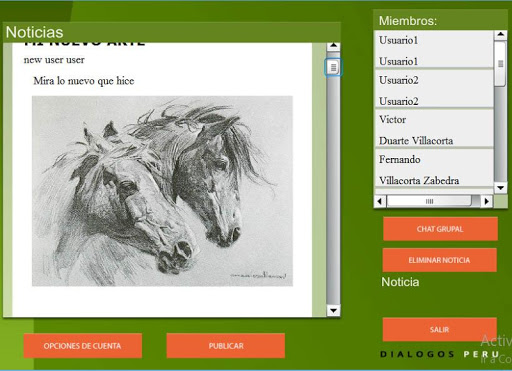Click the members list scroll up arrow

[500, 34]
